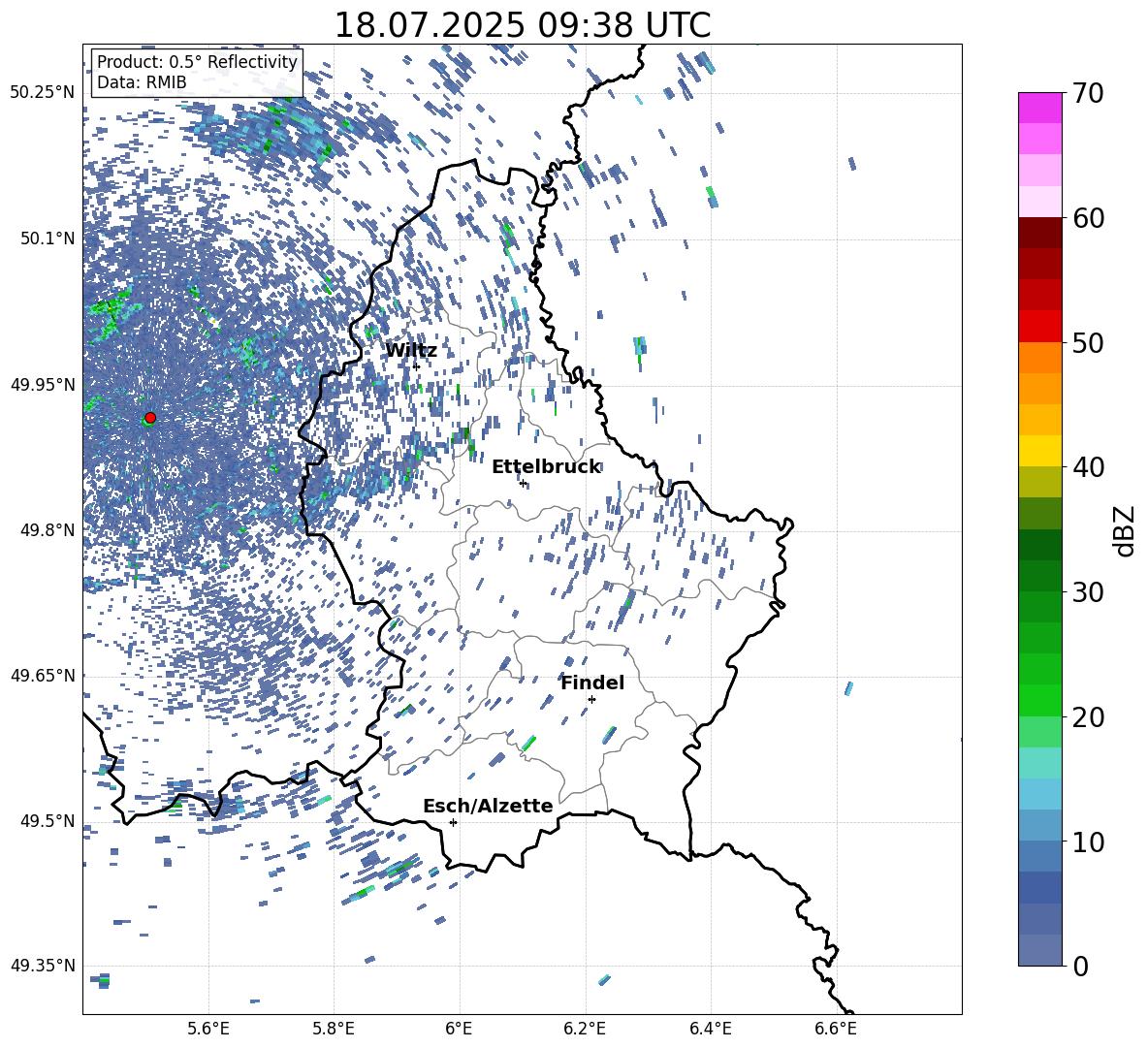Click the Findel city label
The width and height of the screenshot is (1148, 1048).
pos(592,683)
